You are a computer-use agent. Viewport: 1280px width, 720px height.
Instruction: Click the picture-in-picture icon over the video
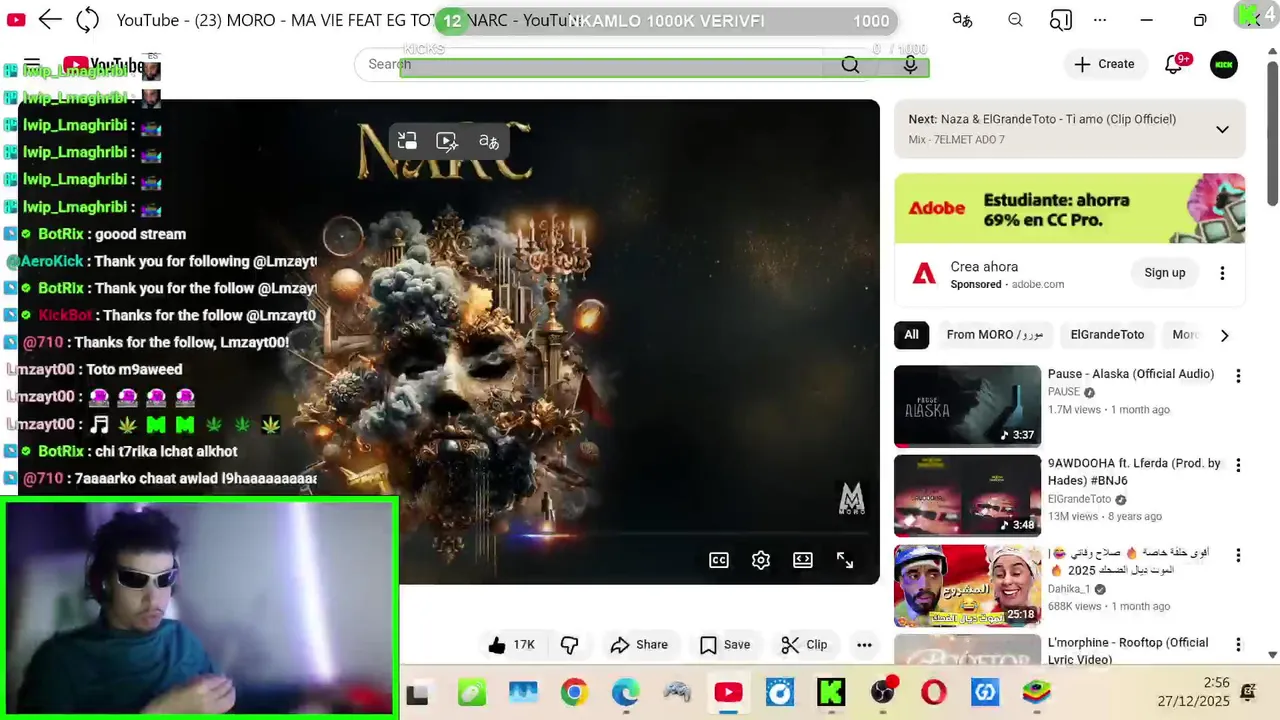tap(407, 141)
